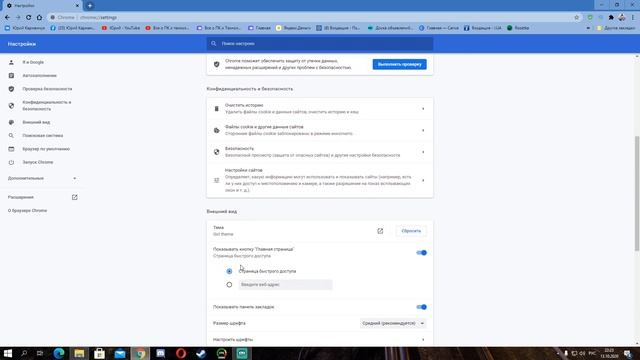The height and width of the screenshot is (360, 640).
Task: Open 'Браузер по умолчанию' in the sidebar
Action: pyautogui.click(x=46, y=149)
